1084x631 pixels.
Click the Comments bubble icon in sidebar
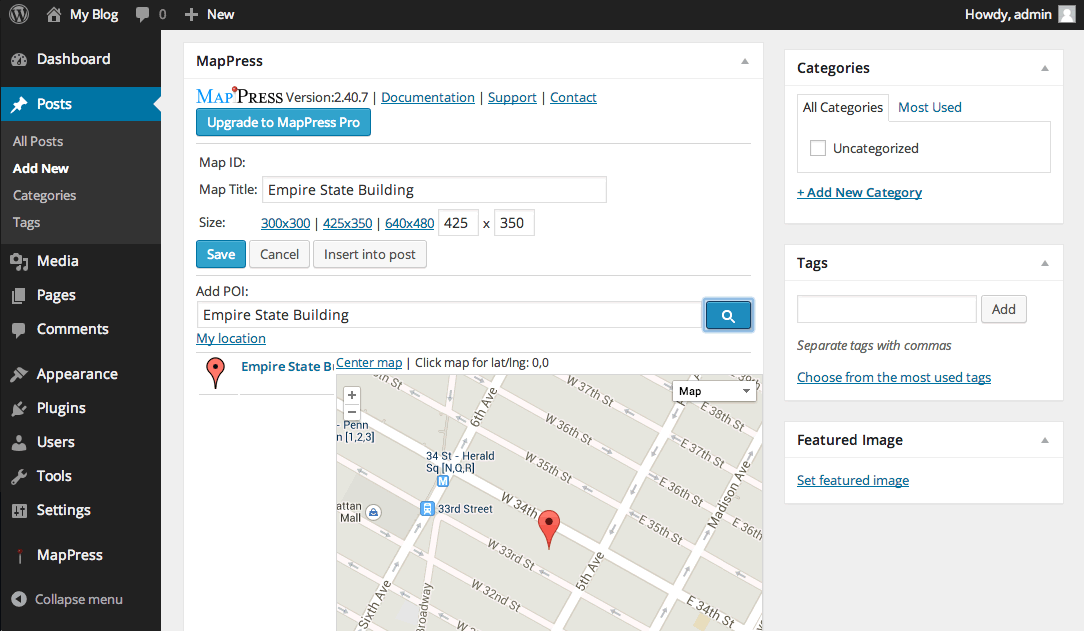19,330
